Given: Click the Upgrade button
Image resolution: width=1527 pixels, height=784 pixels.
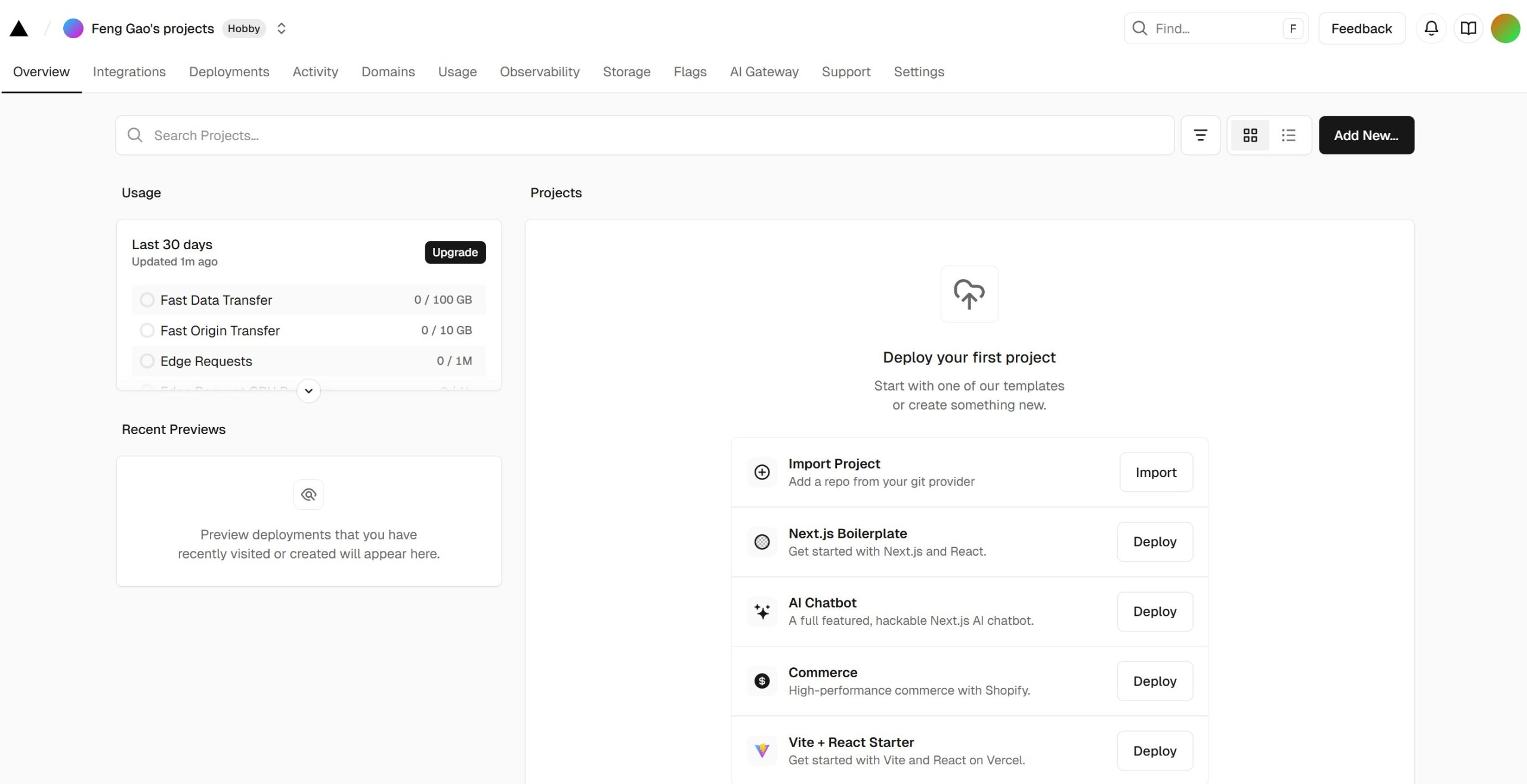Looking at the screenshot, I should click(x=455, y=252).
